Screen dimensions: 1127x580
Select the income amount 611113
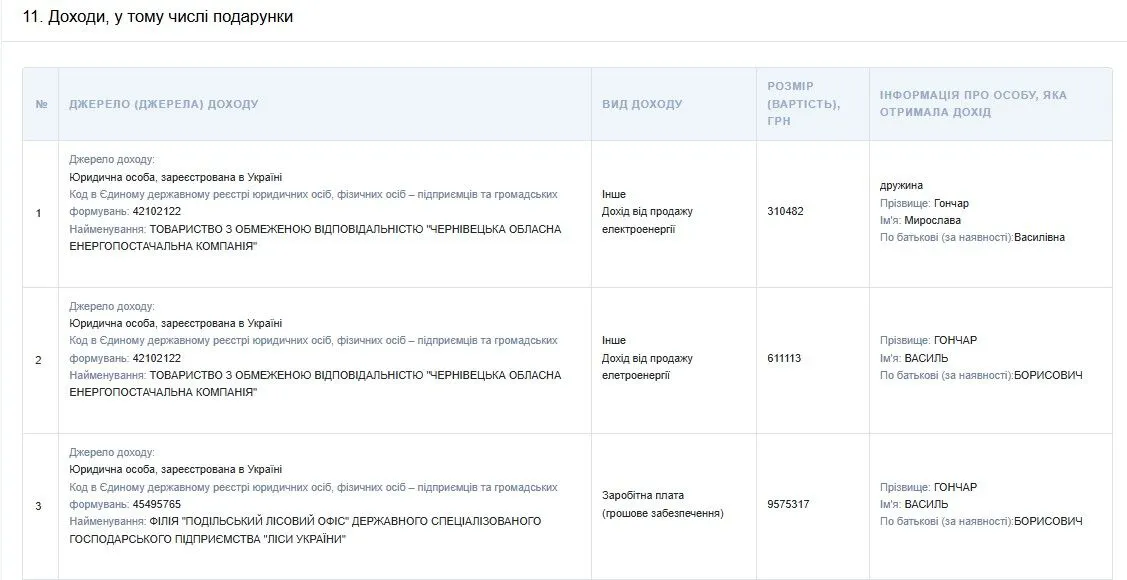[x=785, y=358]
